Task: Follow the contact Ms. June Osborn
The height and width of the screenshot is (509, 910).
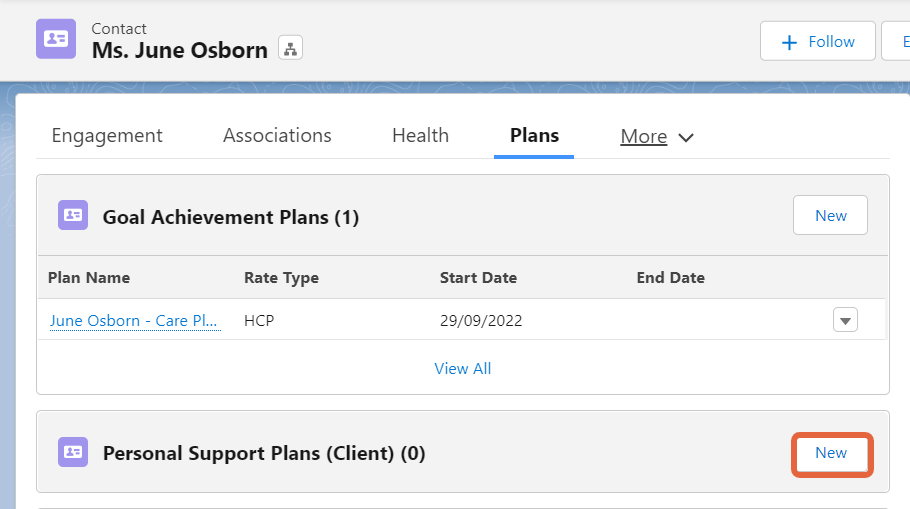Action: point(818,41)
